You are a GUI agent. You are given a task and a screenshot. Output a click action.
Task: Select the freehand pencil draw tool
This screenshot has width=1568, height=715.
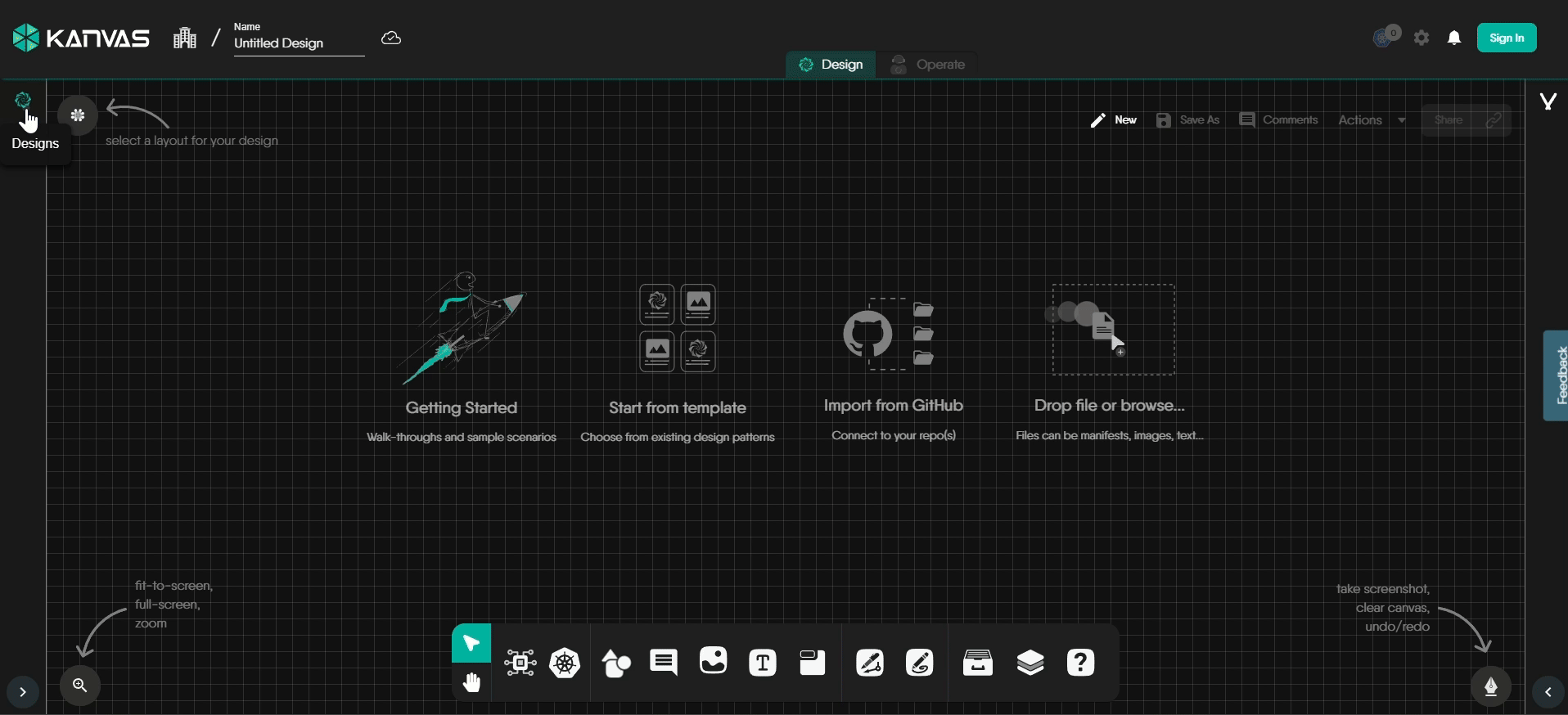tap(920, 663)
